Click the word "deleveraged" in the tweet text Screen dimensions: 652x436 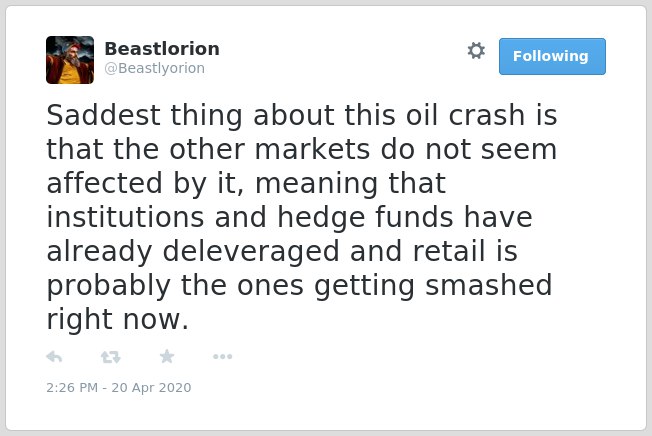tap(251, 251)
